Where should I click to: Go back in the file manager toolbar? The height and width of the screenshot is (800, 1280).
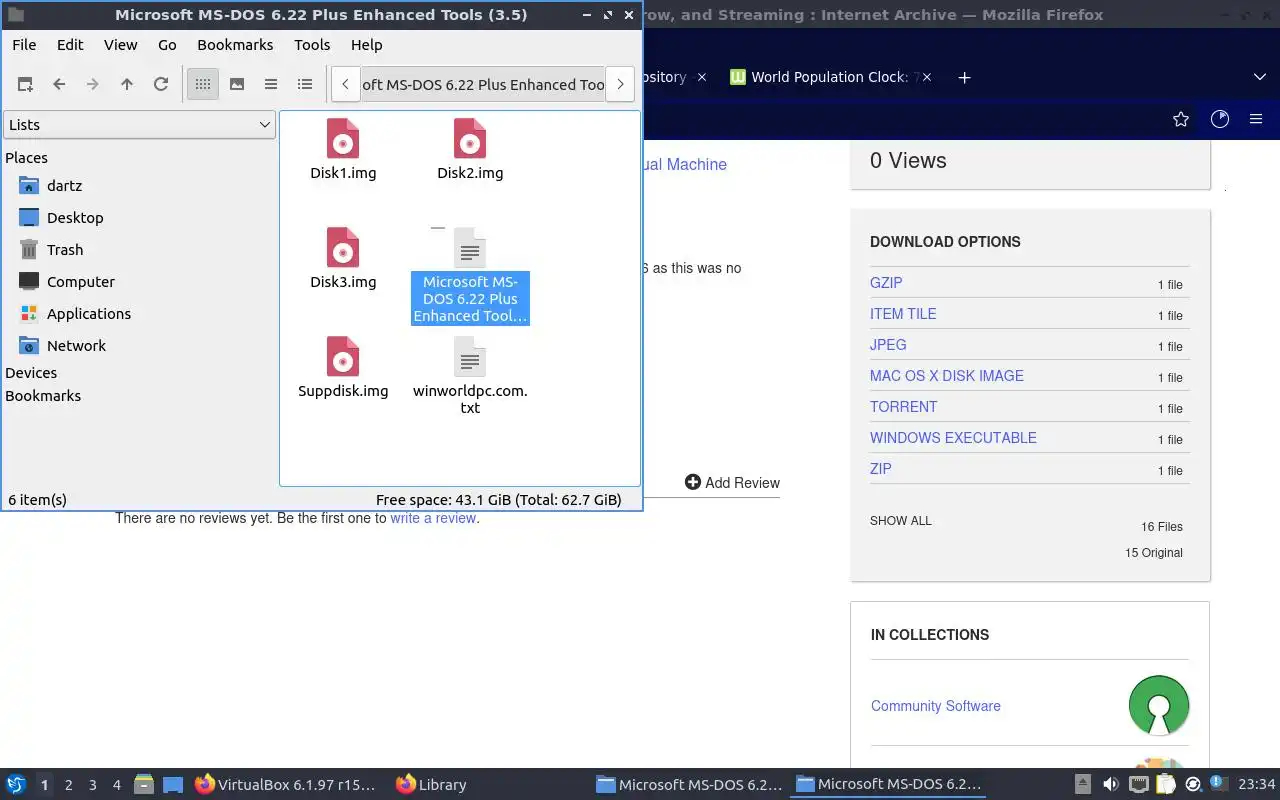(x=59, y=85)
